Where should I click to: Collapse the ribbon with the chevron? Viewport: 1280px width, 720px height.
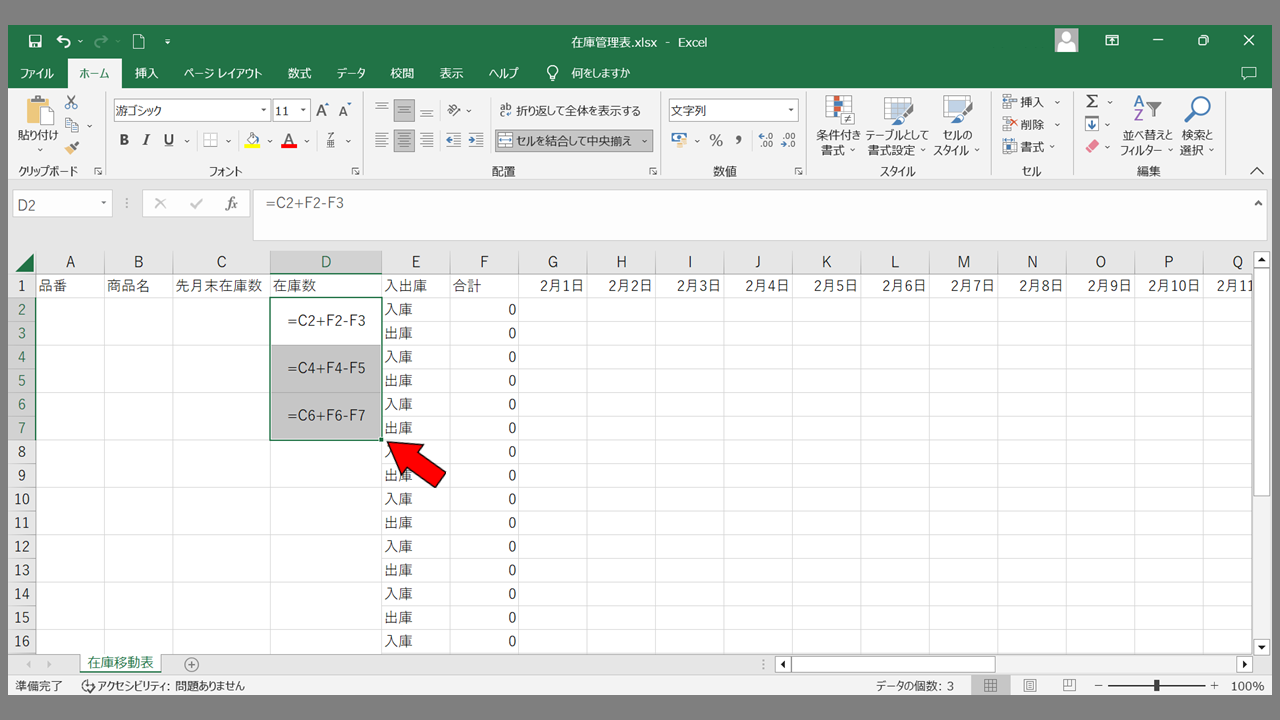(x=1257, y=171)
